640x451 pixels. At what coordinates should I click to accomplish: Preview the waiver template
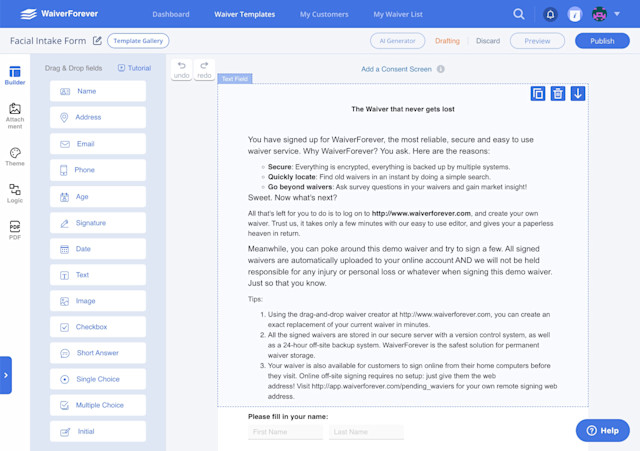click(537, 41)
